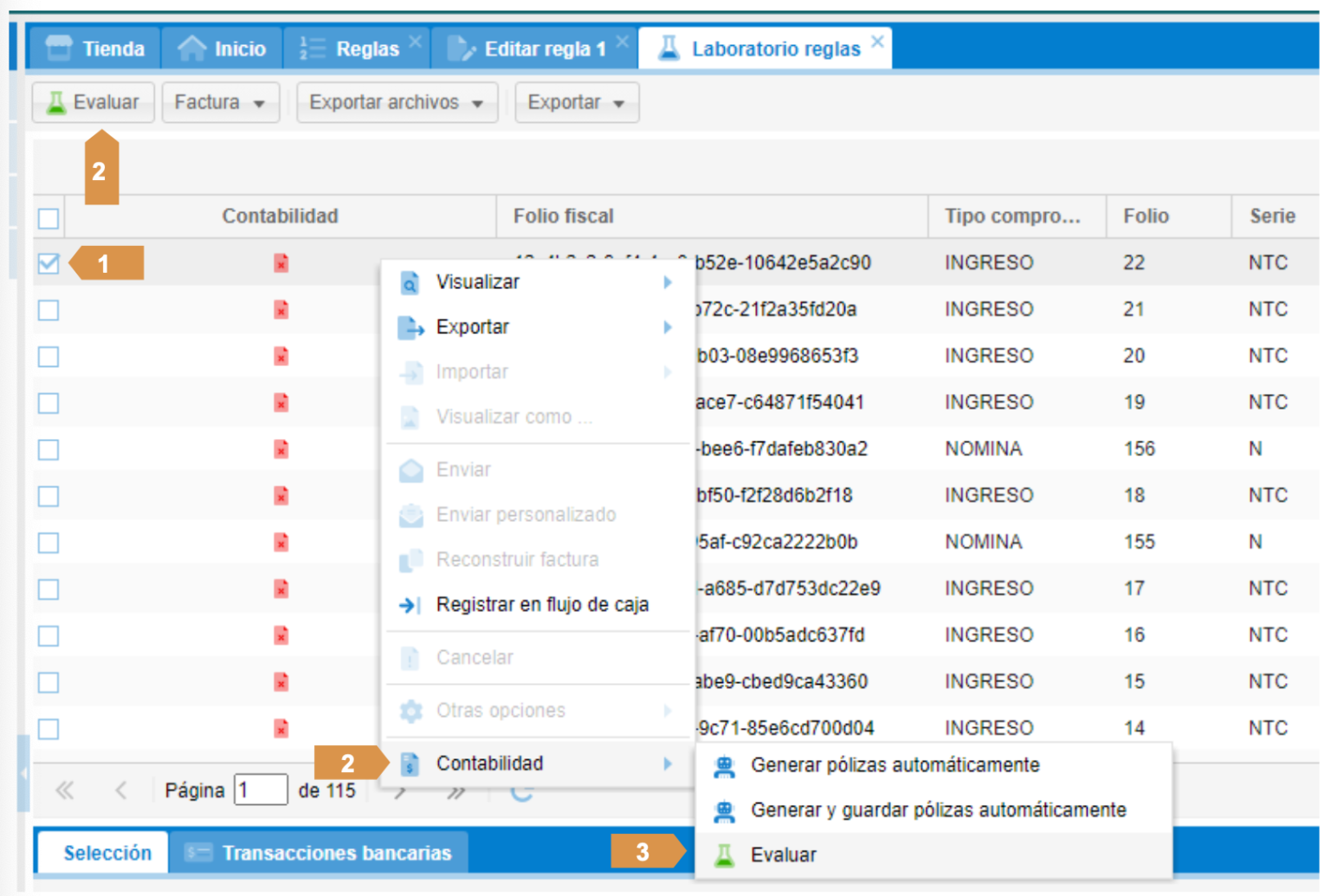Select Contabilidad in the context menu

(x=489, y=764)
